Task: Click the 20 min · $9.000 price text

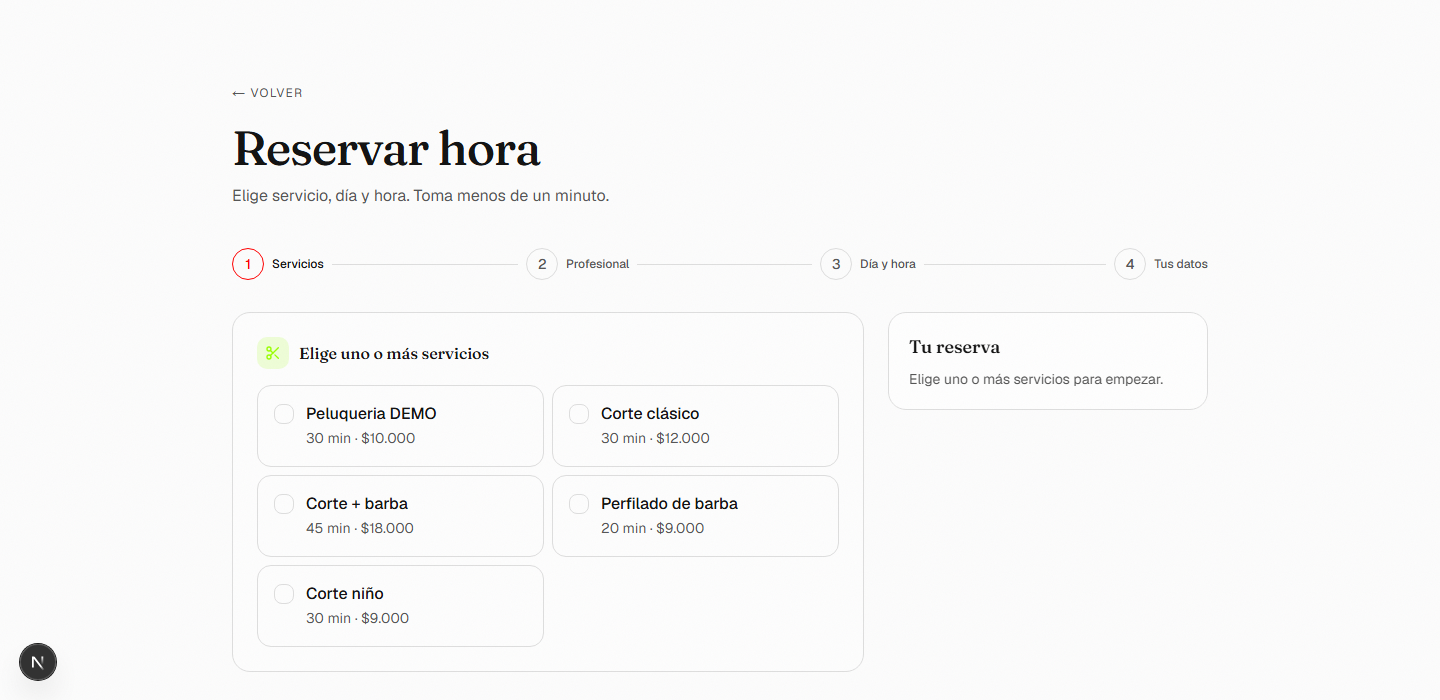Action: click(652, 528)
